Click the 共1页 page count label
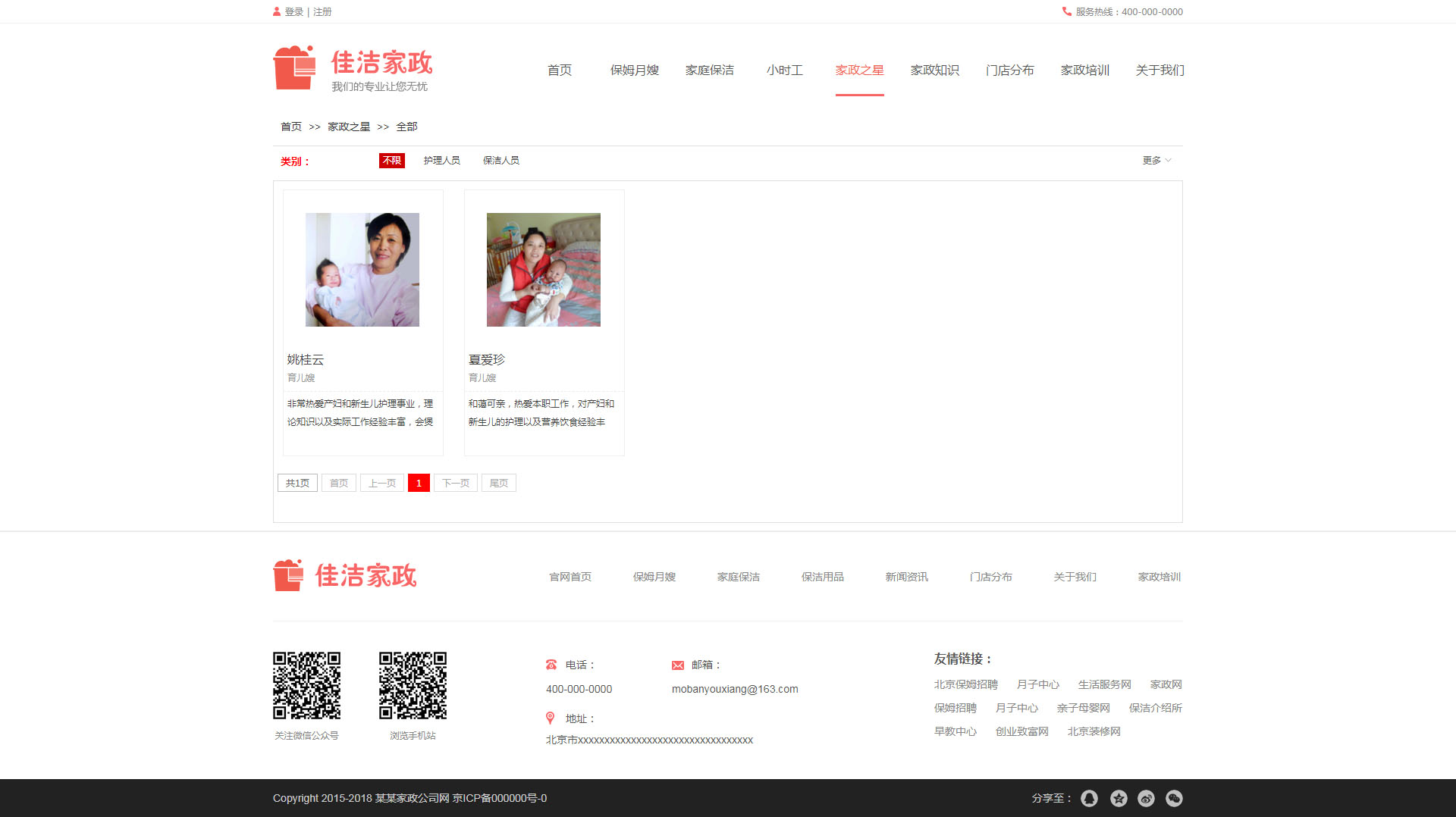Image resolution: width=1456 pixels, height=817 pixels. (297, 483)
